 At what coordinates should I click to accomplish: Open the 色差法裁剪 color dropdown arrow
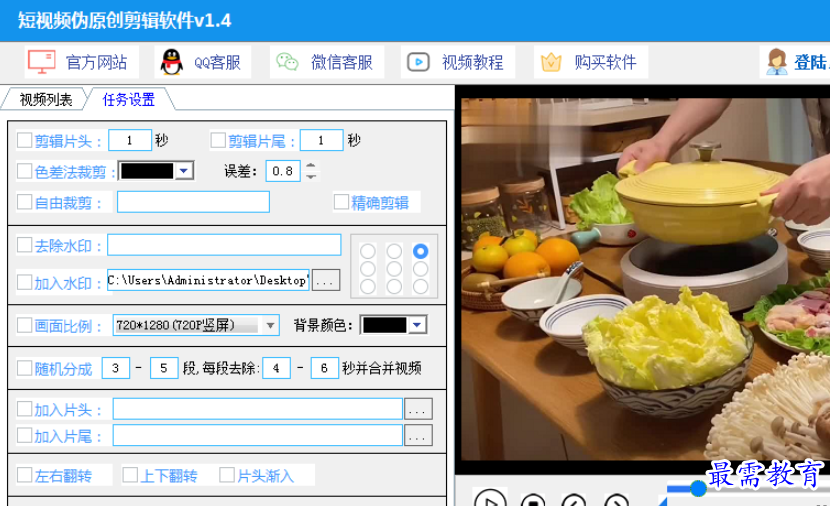pyautogui.click(x=184, y=171)
